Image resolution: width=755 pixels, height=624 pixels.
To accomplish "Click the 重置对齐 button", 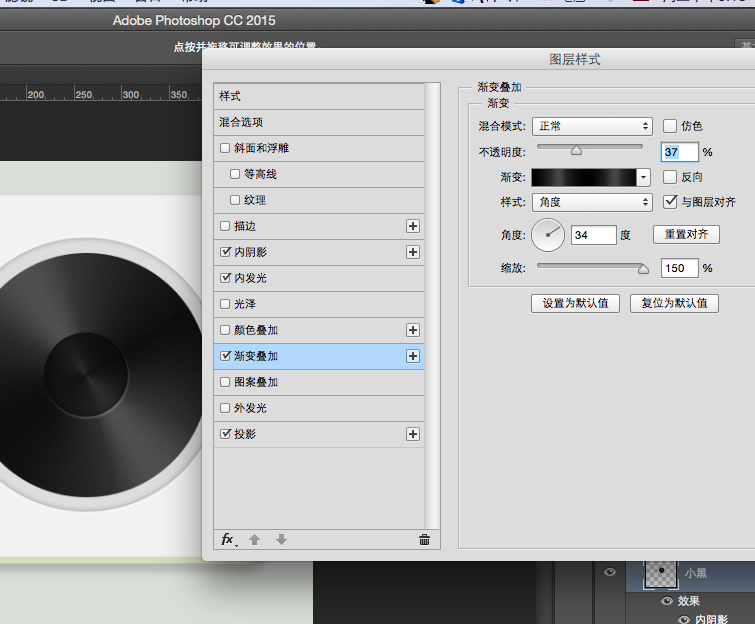I will 686,234.
